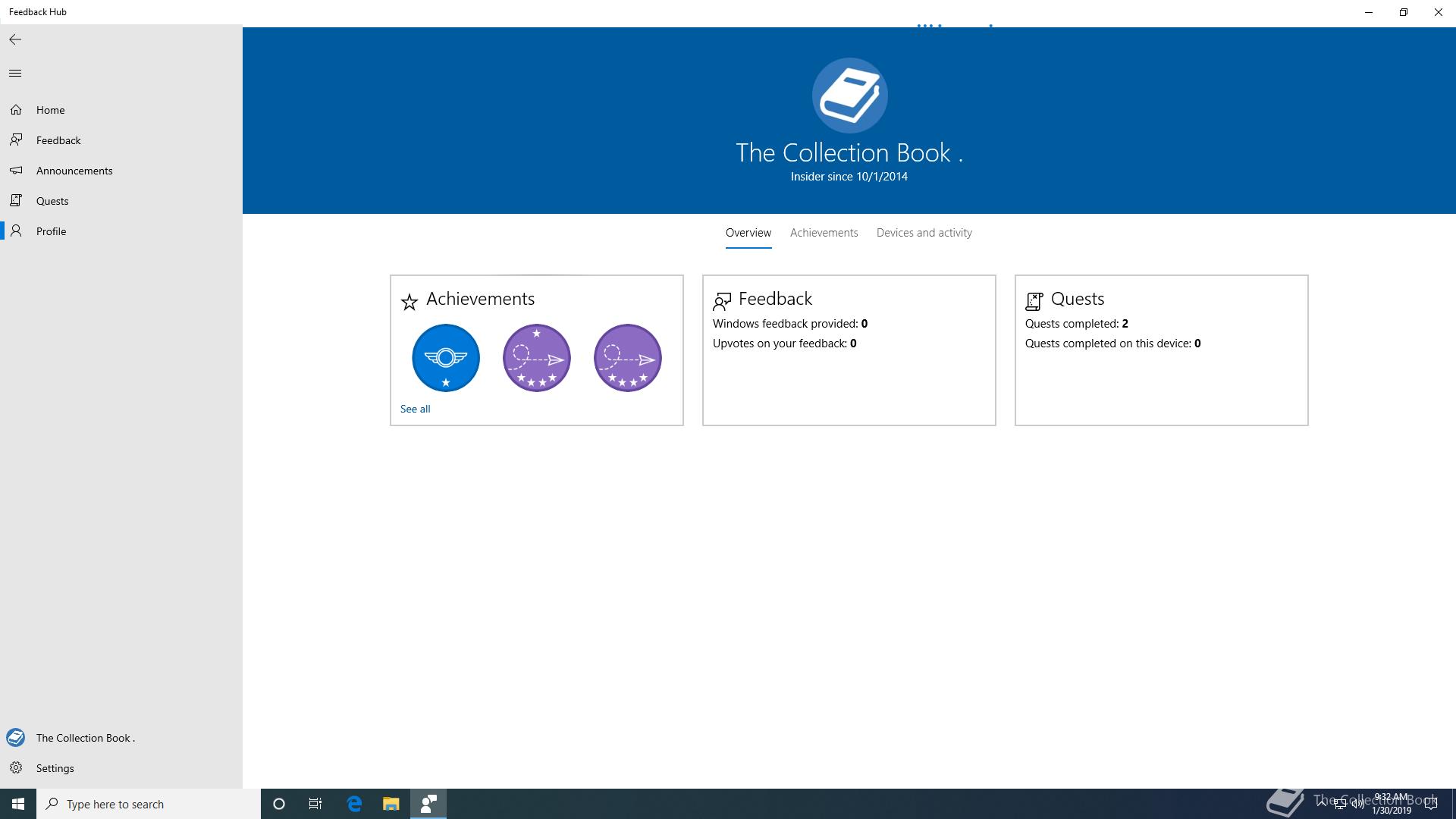This screenshot has width=1456, height=819.
Task: Click the blue wings achievement badge
Action: pyautogui.click(x=446, y=358)
